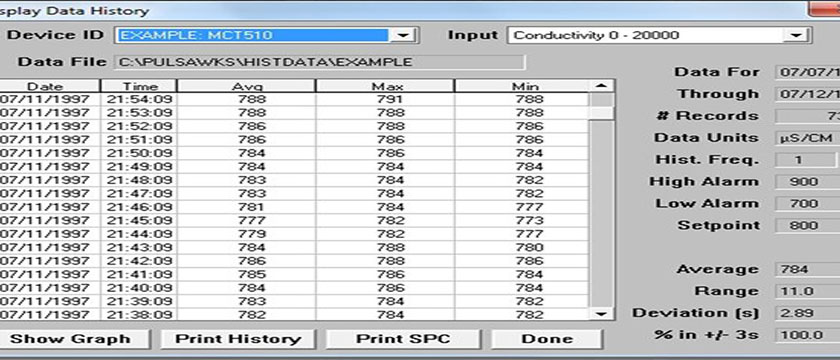Expand the Input Conductivity dropdown arrow
The image size is (840, 360).
coord(796,36)
